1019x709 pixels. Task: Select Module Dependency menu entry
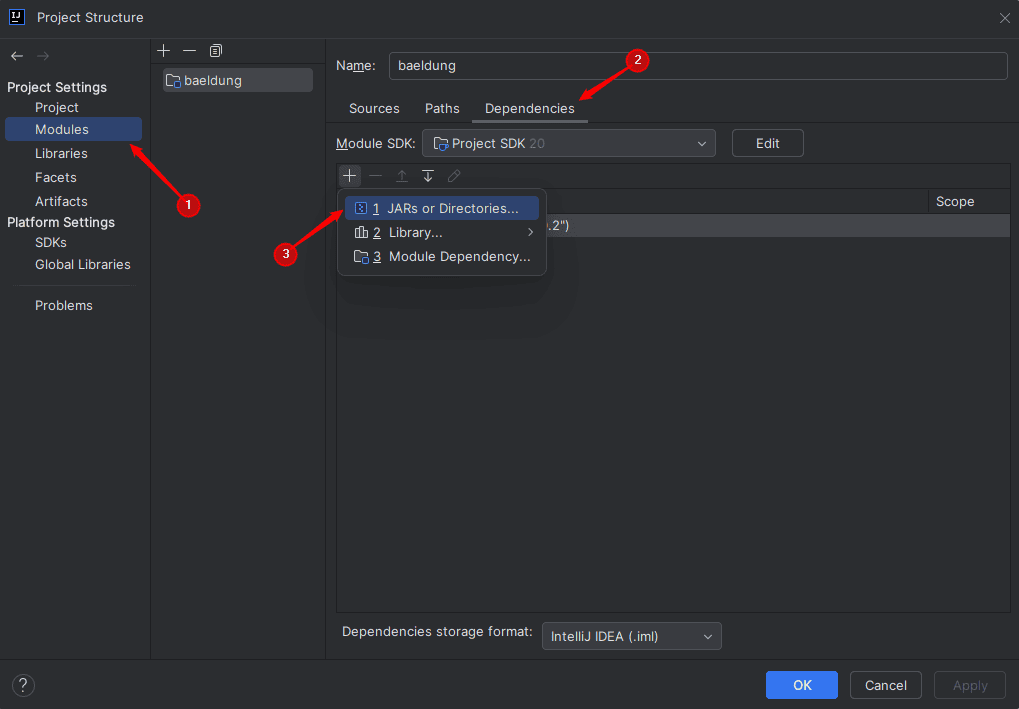442,256
